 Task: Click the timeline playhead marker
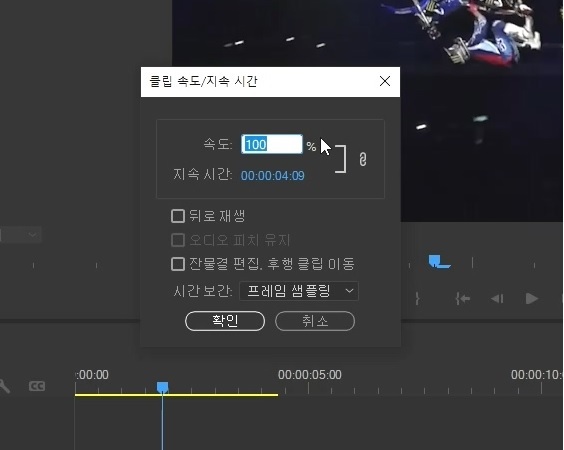coord(163,387)
